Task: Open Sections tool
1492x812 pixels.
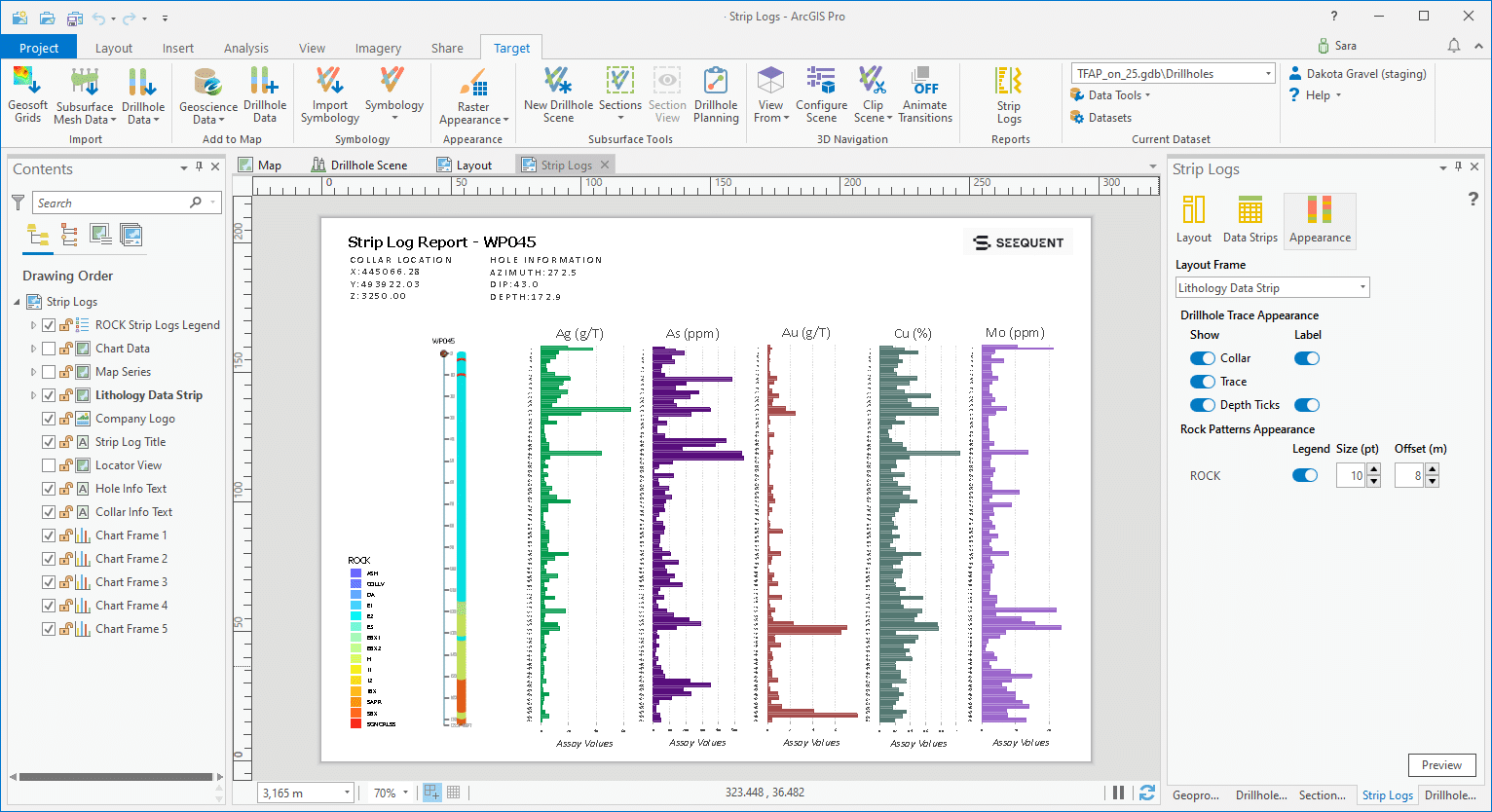Action: 619,94
